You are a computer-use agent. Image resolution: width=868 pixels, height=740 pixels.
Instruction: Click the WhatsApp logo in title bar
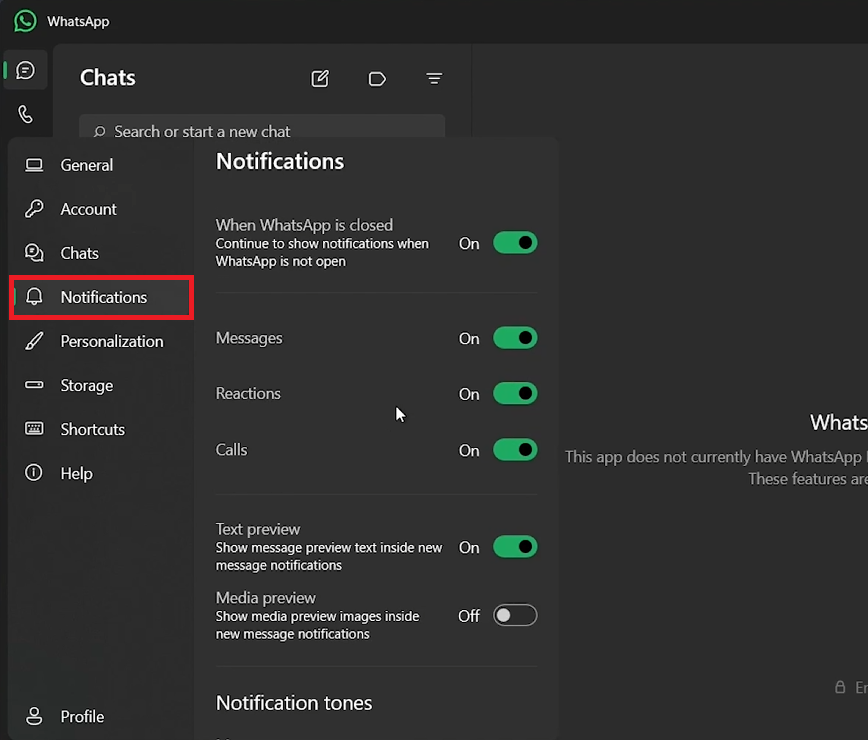click(25, 22)
